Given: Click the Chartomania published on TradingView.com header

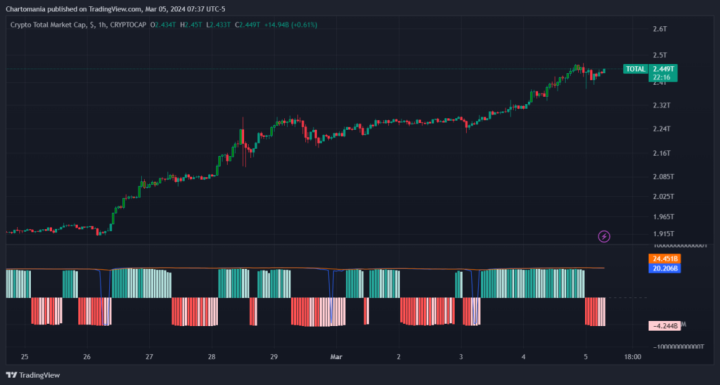Looking at the screenshot, I should pyautogui.click(x=115, y=9).
